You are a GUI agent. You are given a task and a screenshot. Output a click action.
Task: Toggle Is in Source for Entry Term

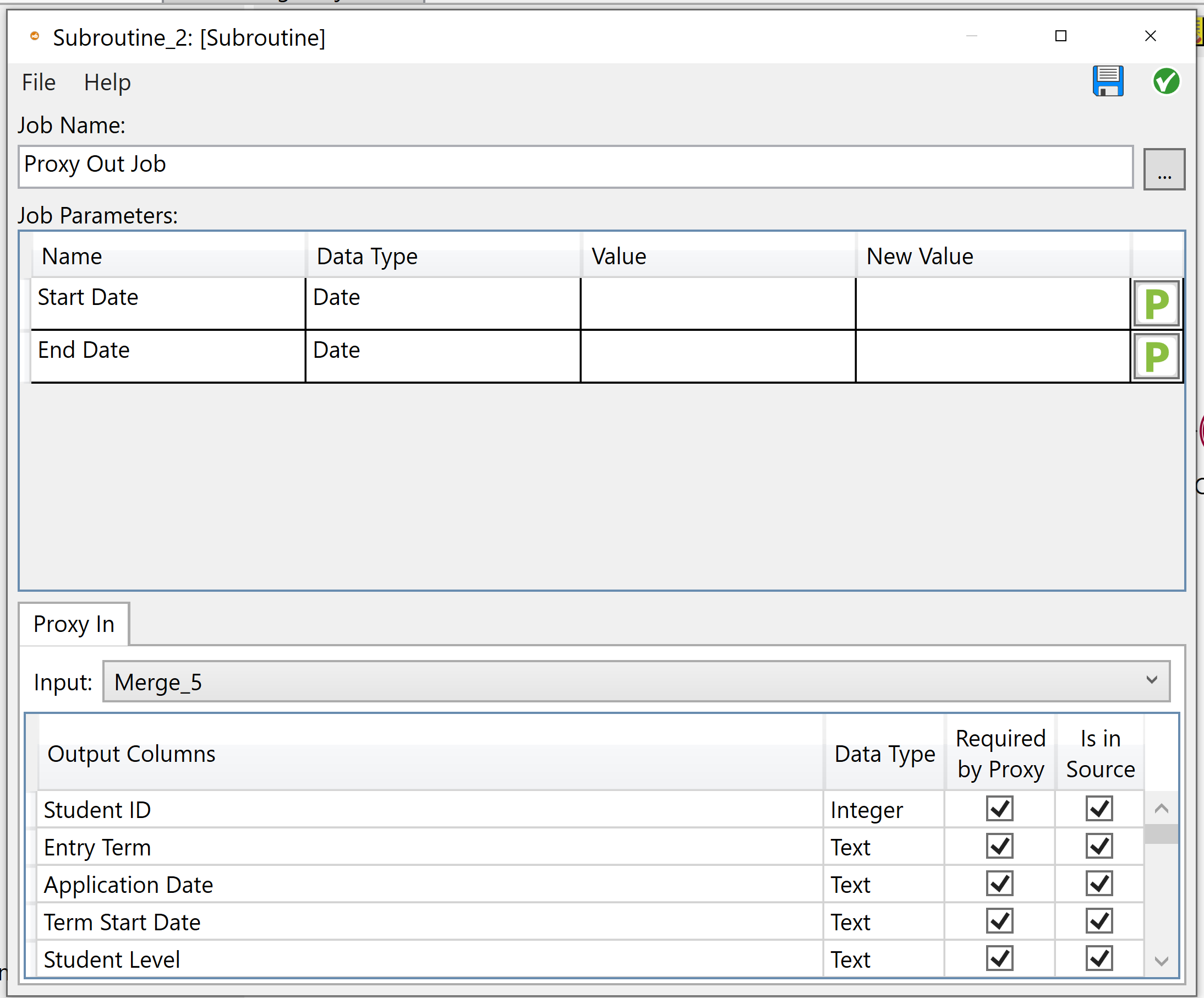coord(1098,846)
